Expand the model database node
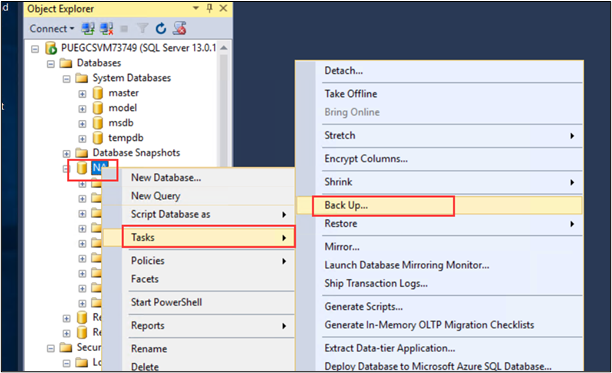Image resolution: width=612 pixels, height=373 pixels. (82, 109)
